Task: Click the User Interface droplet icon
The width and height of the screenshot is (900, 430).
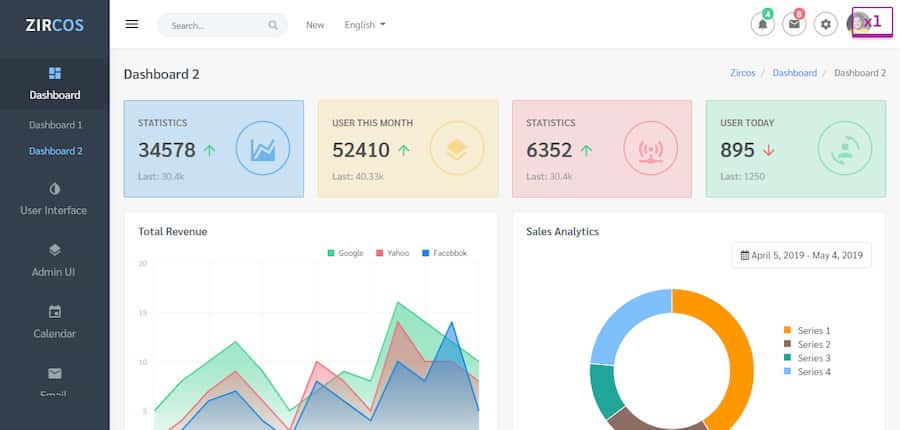Action: tap(55, 188)
